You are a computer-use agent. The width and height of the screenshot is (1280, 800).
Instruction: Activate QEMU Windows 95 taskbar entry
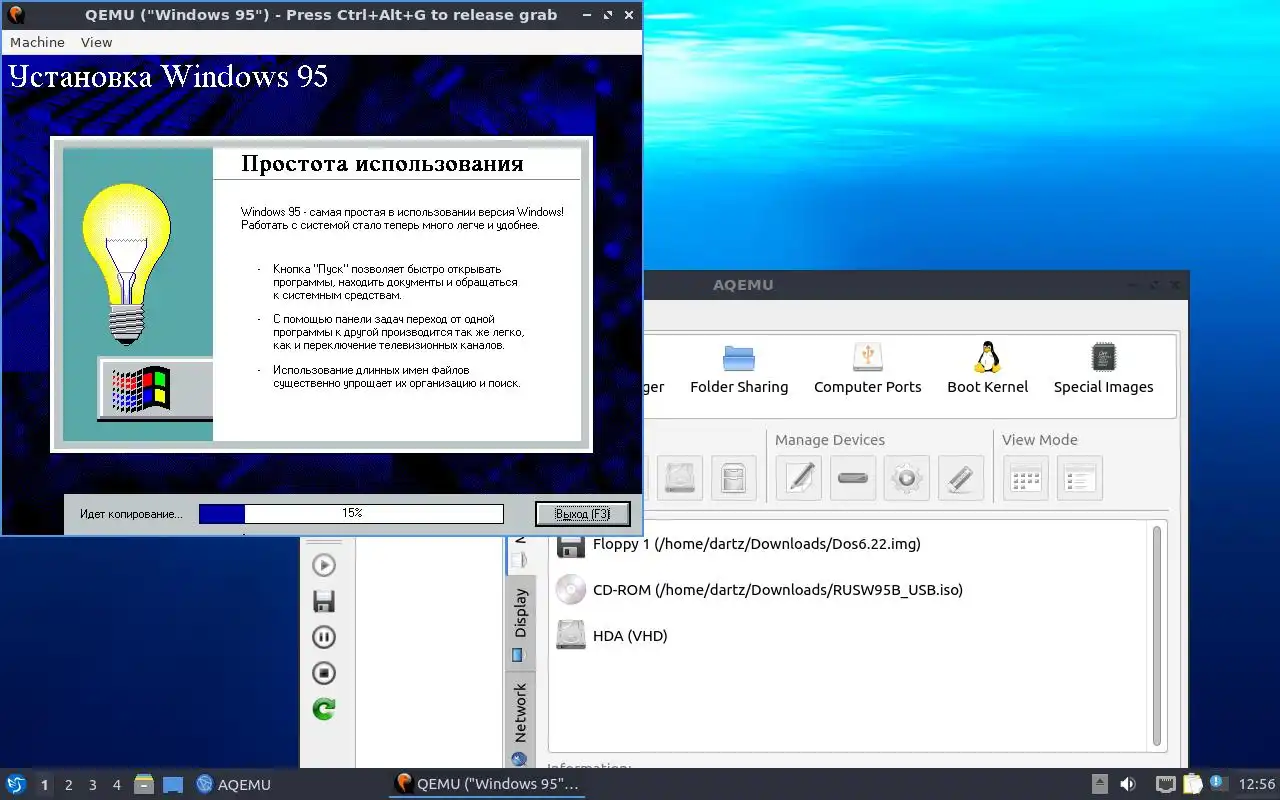pos(487,784)
